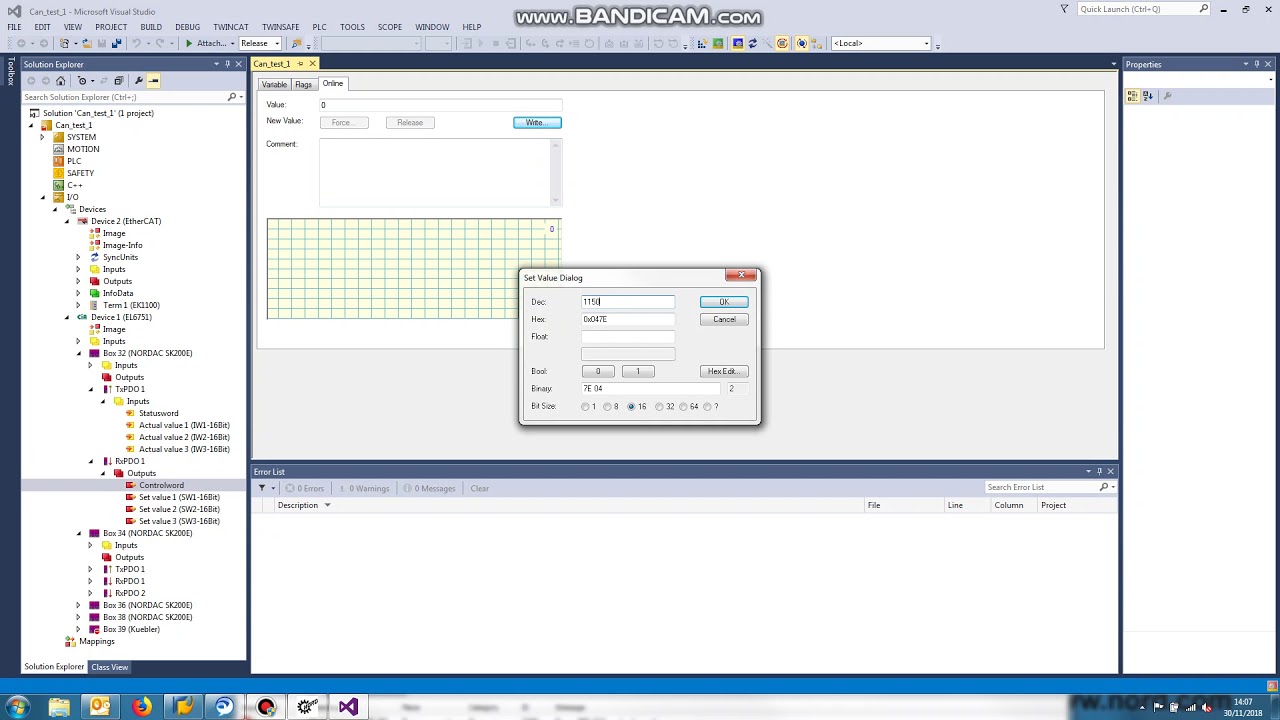Click the wrench Properties icon in Solution Explorer
This screenshot has width=1280, height=720.
point(138,81)
